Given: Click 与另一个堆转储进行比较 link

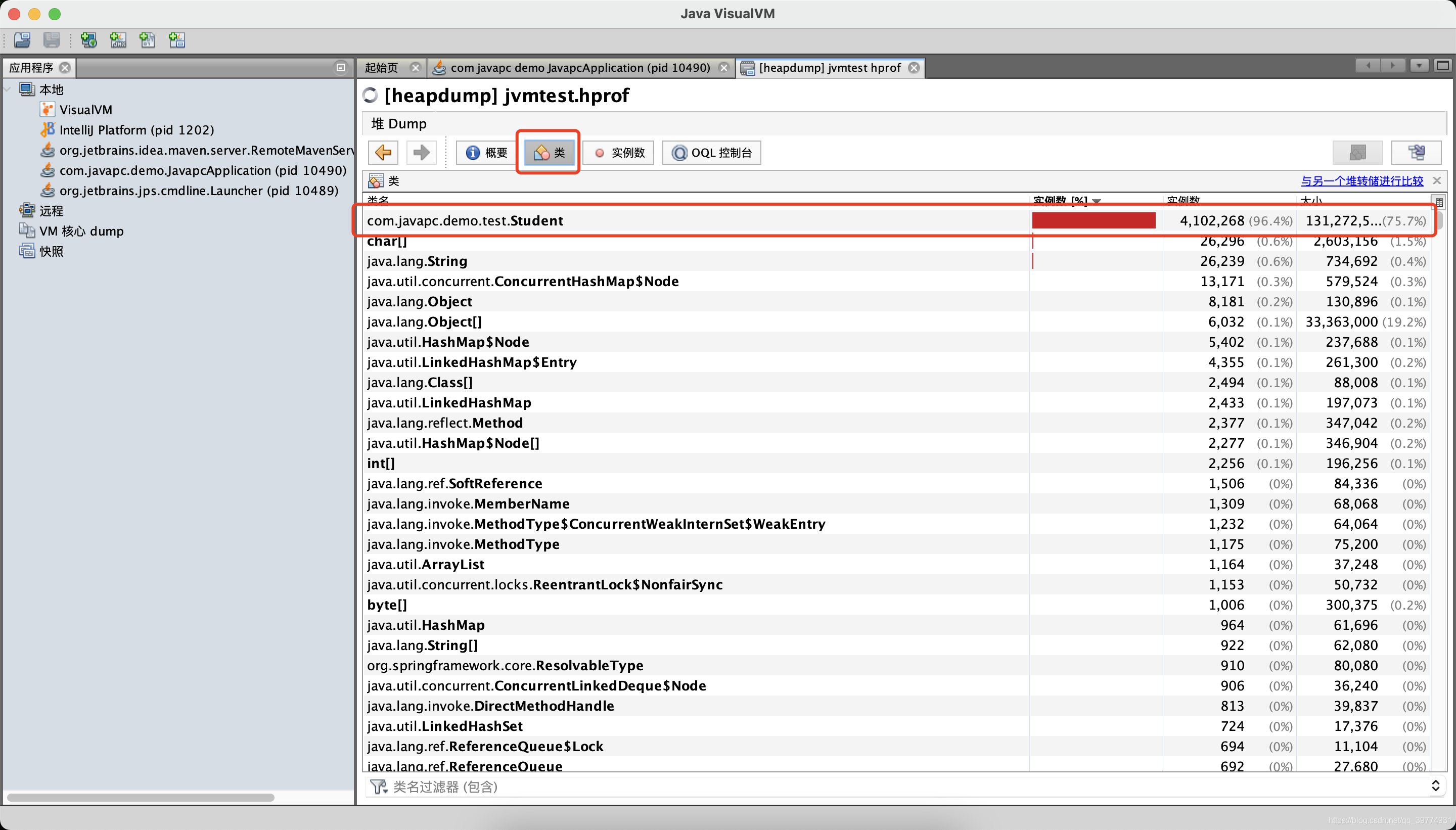Looking at the screenshot, I should click(x=1361, y=180).
